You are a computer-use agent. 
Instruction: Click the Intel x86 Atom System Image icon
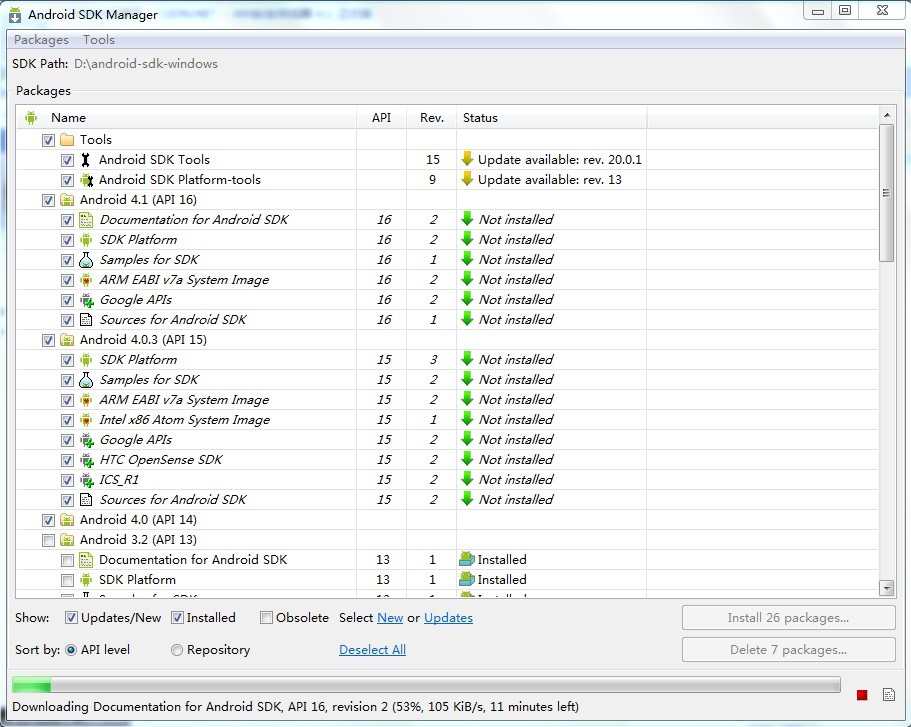click(x=86, y=420)
